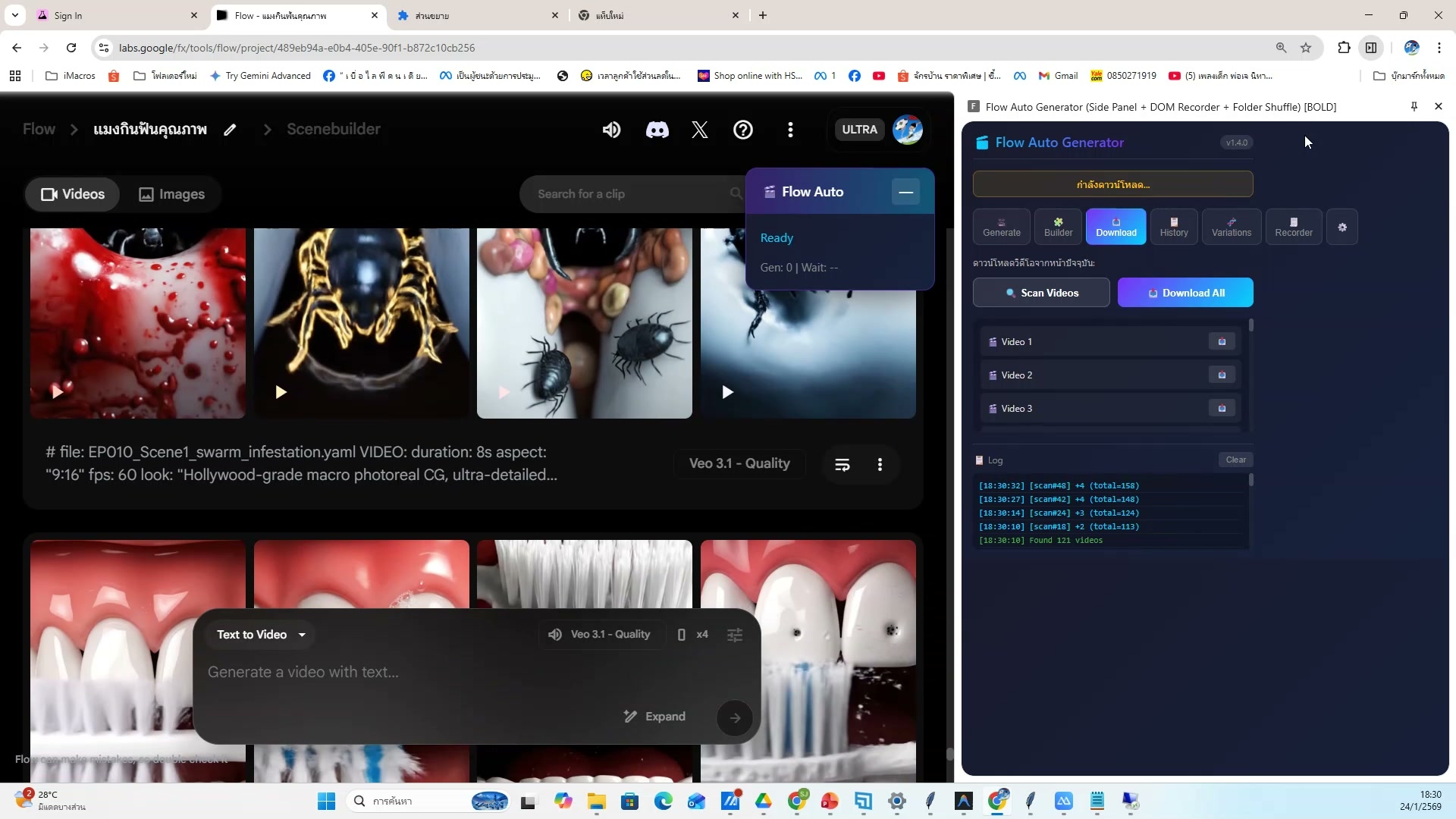Open the Variations panel

(x=1231, y=226)
